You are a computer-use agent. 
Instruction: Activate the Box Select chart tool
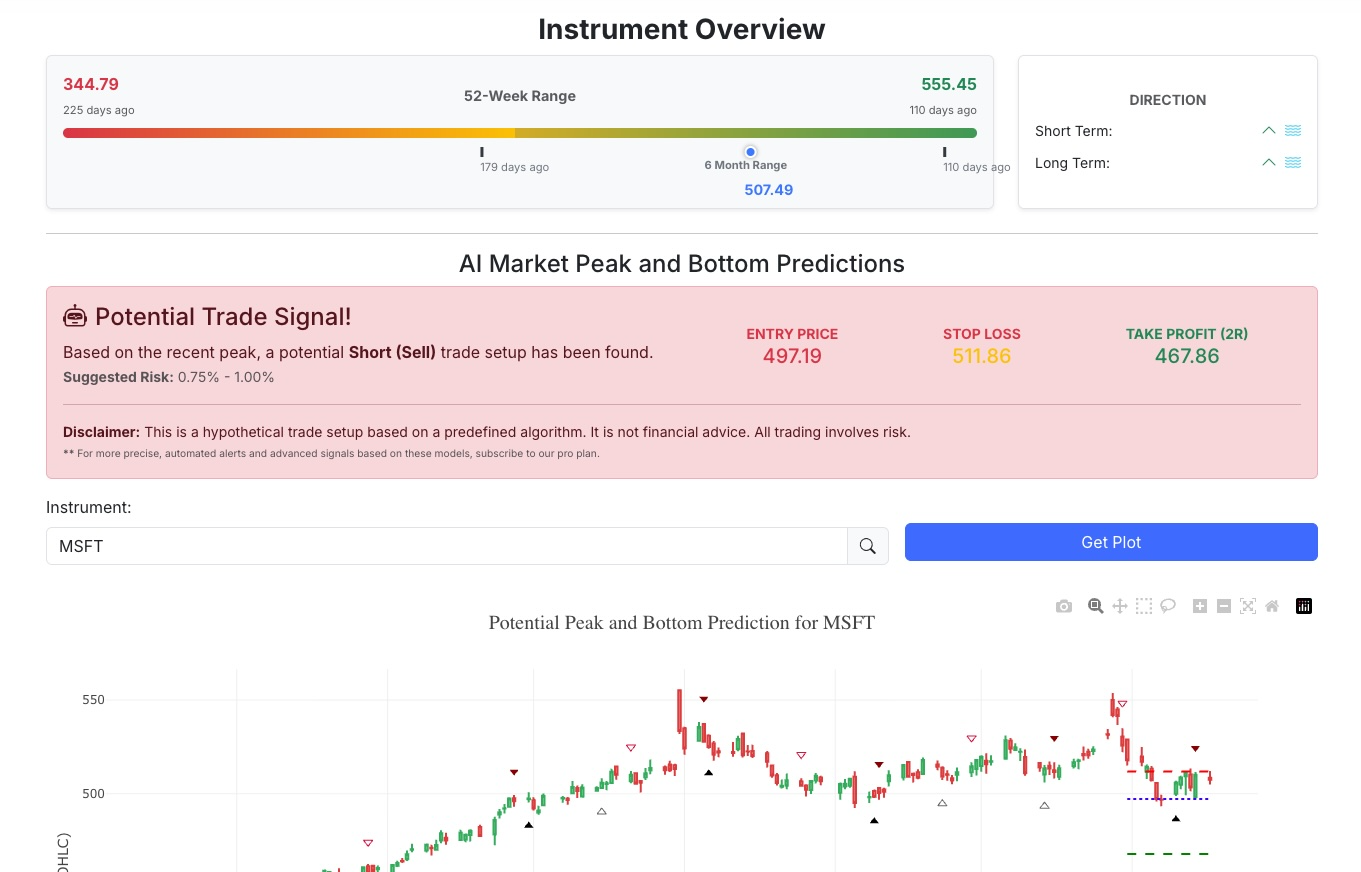click(x=1144, y=606)
